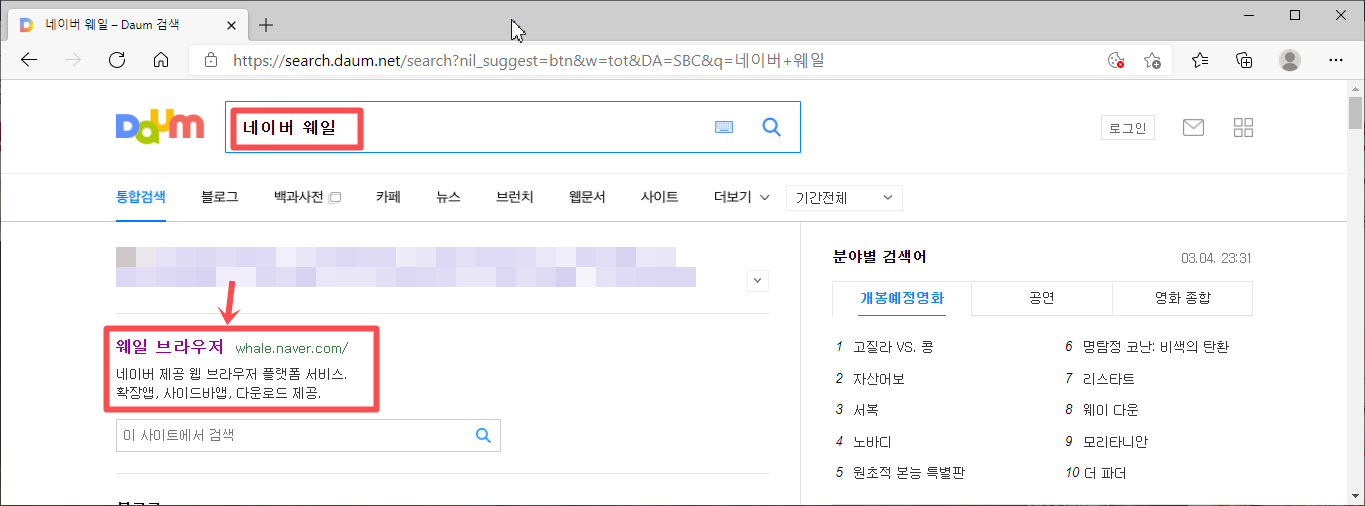Open the Daum mail envelope icon
Screen dimensions: 1365x506
(1193, 127)
